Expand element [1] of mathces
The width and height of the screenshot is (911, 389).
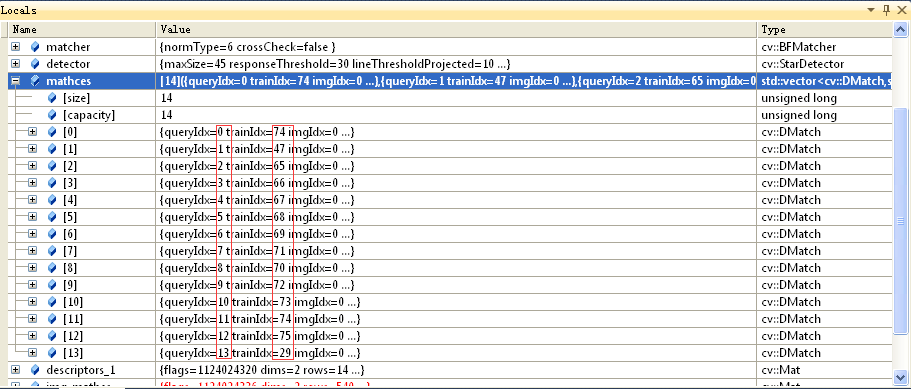33,149
